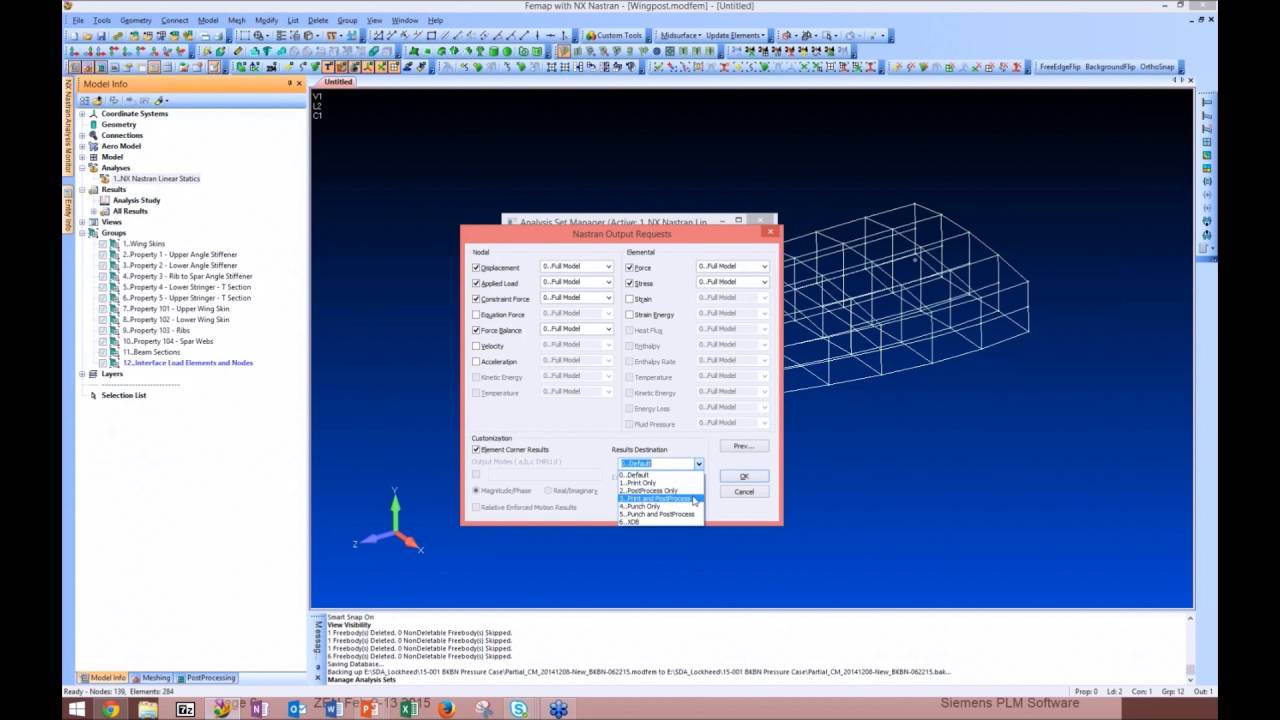This screenshot has width=1280, height=720.
Task: Click the Results Destination dropdown arrow
Action: (698, 464)
